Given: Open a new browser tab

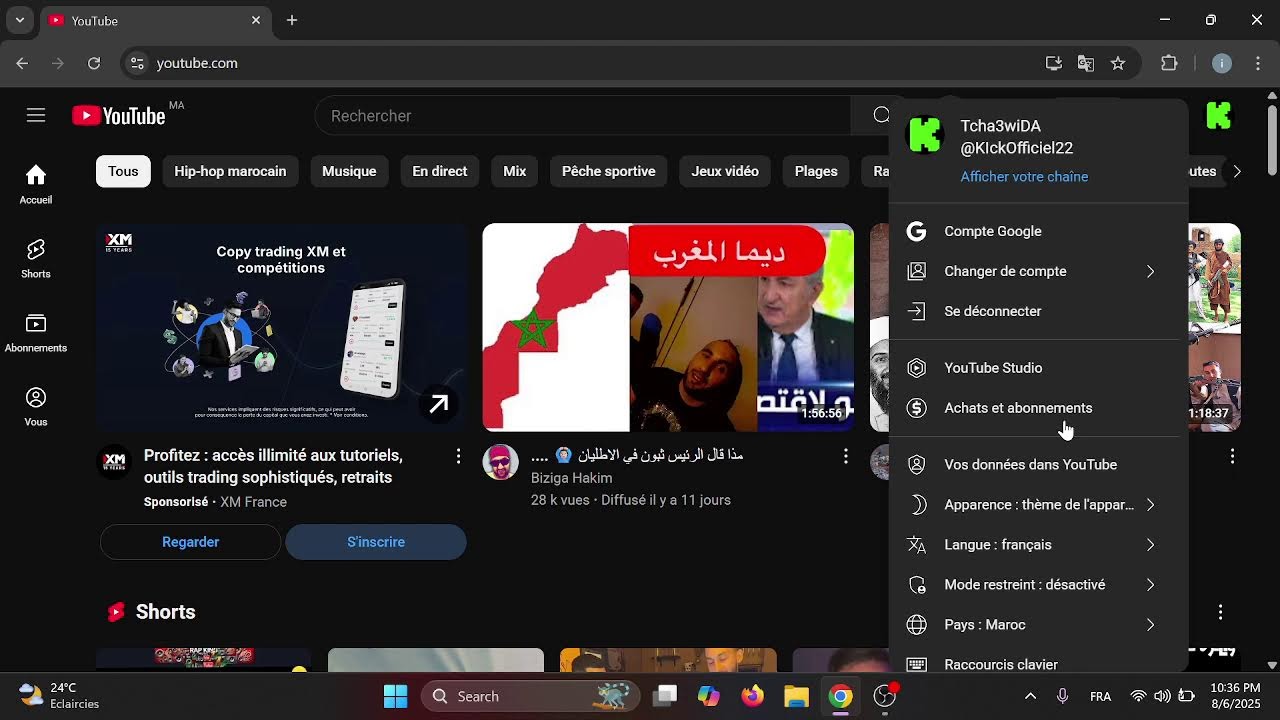Looking at the screenshot, I should [x=292, y=20].
